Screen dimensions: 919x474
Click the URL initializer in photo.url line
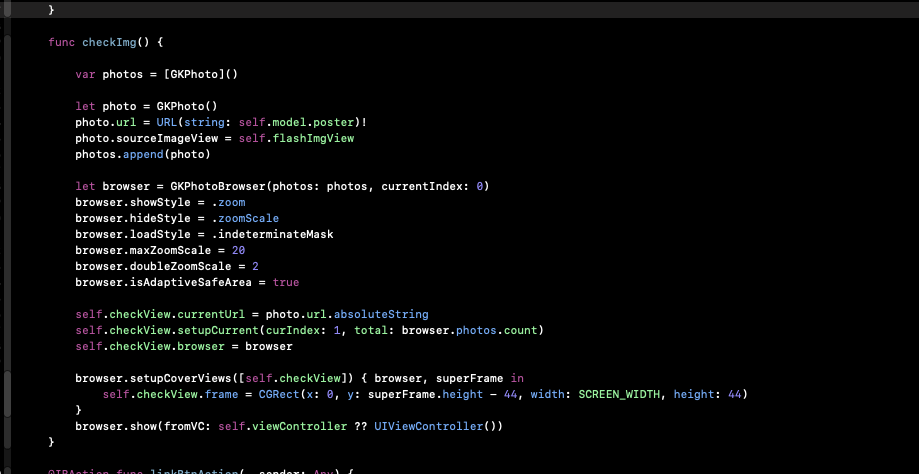166,122
